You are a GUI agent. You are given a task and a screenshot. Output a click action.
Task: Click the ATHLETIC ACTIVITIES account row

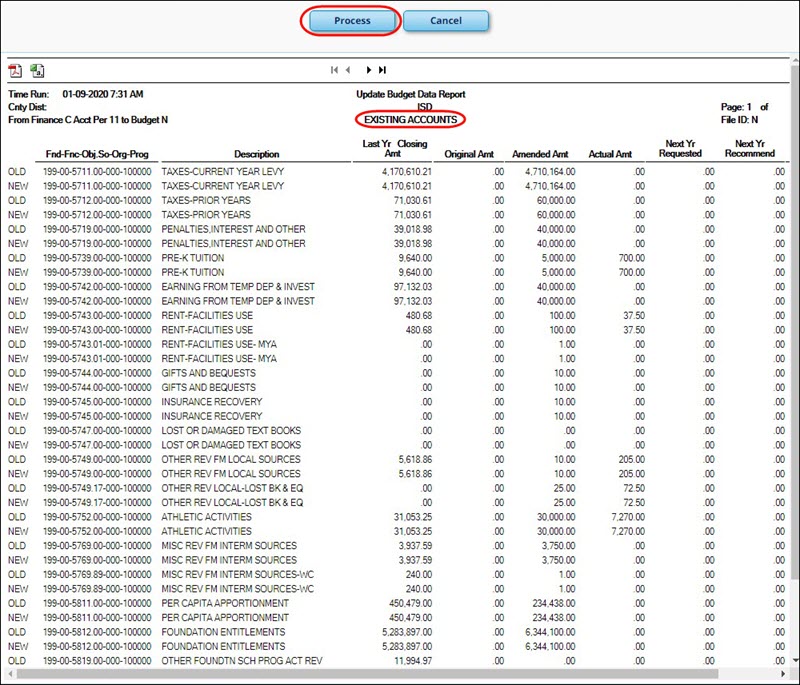tap(200, 517)
